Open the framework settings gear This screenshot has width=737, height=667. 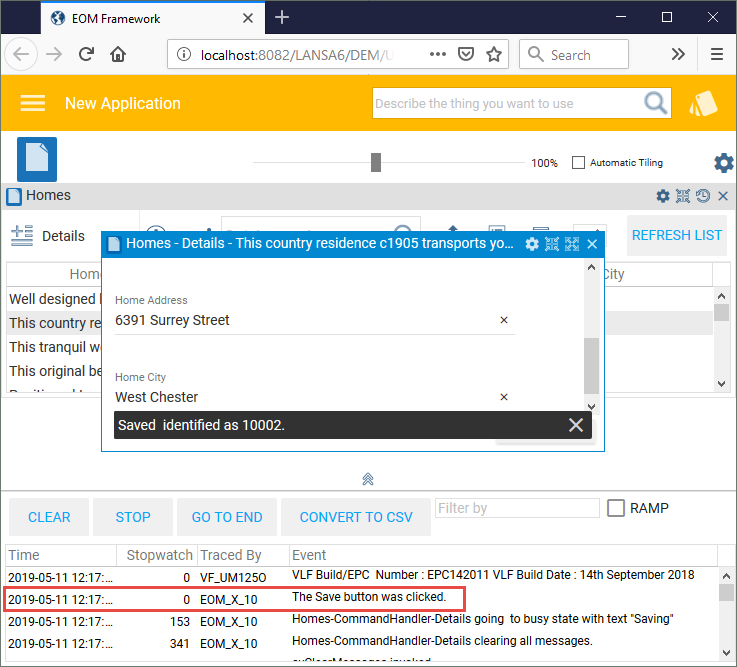[x=723, y=163]
